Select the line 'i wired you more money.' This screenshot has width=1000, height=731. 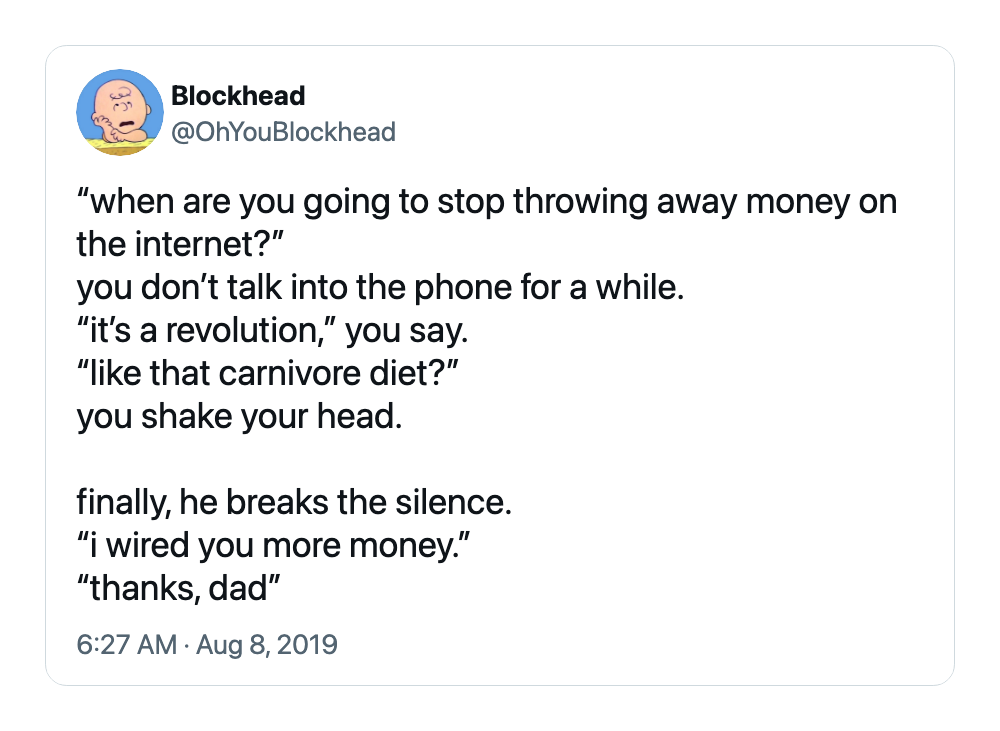click(x=274, y=545)
